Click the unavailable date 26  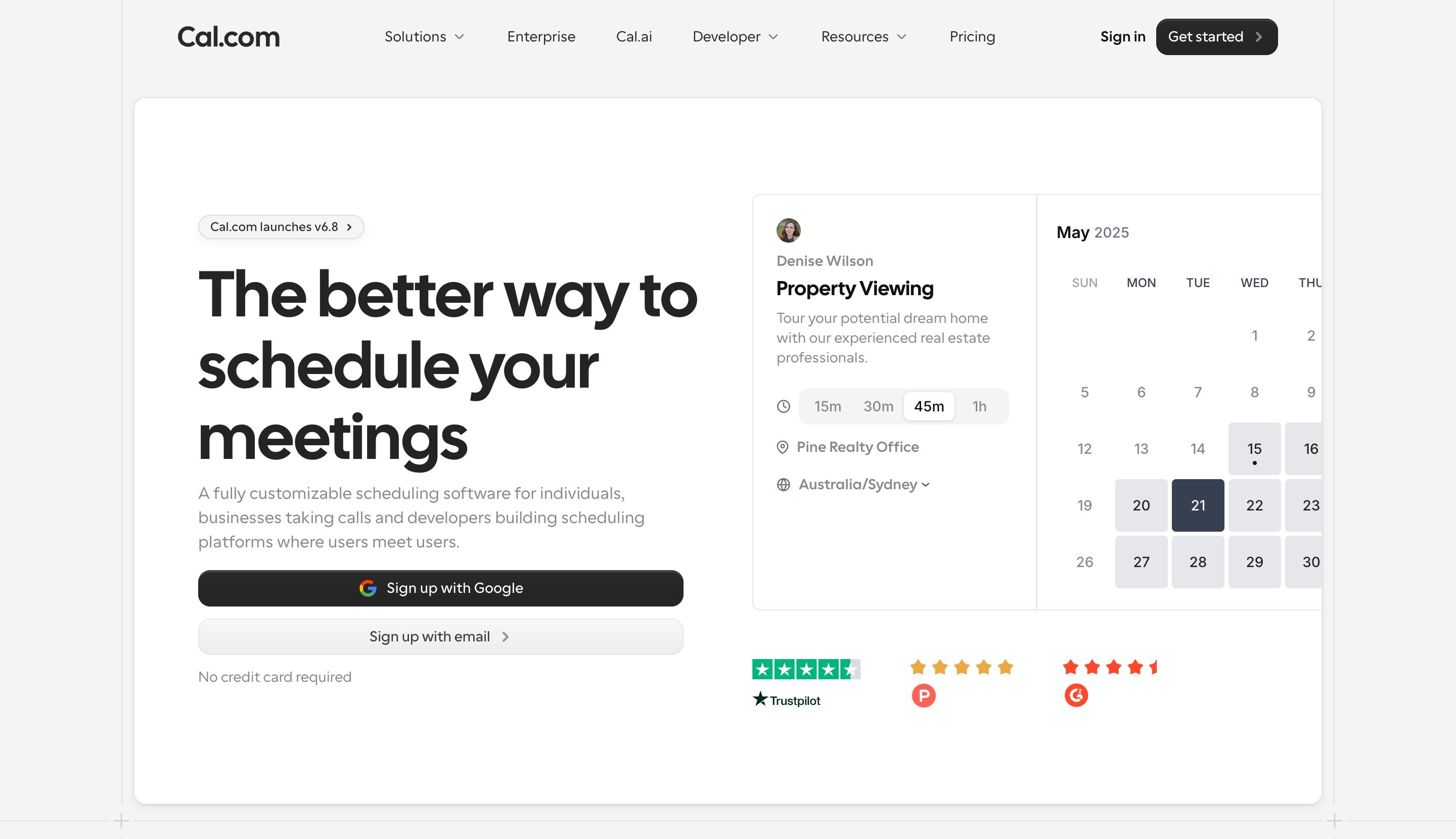point(1085,562)
